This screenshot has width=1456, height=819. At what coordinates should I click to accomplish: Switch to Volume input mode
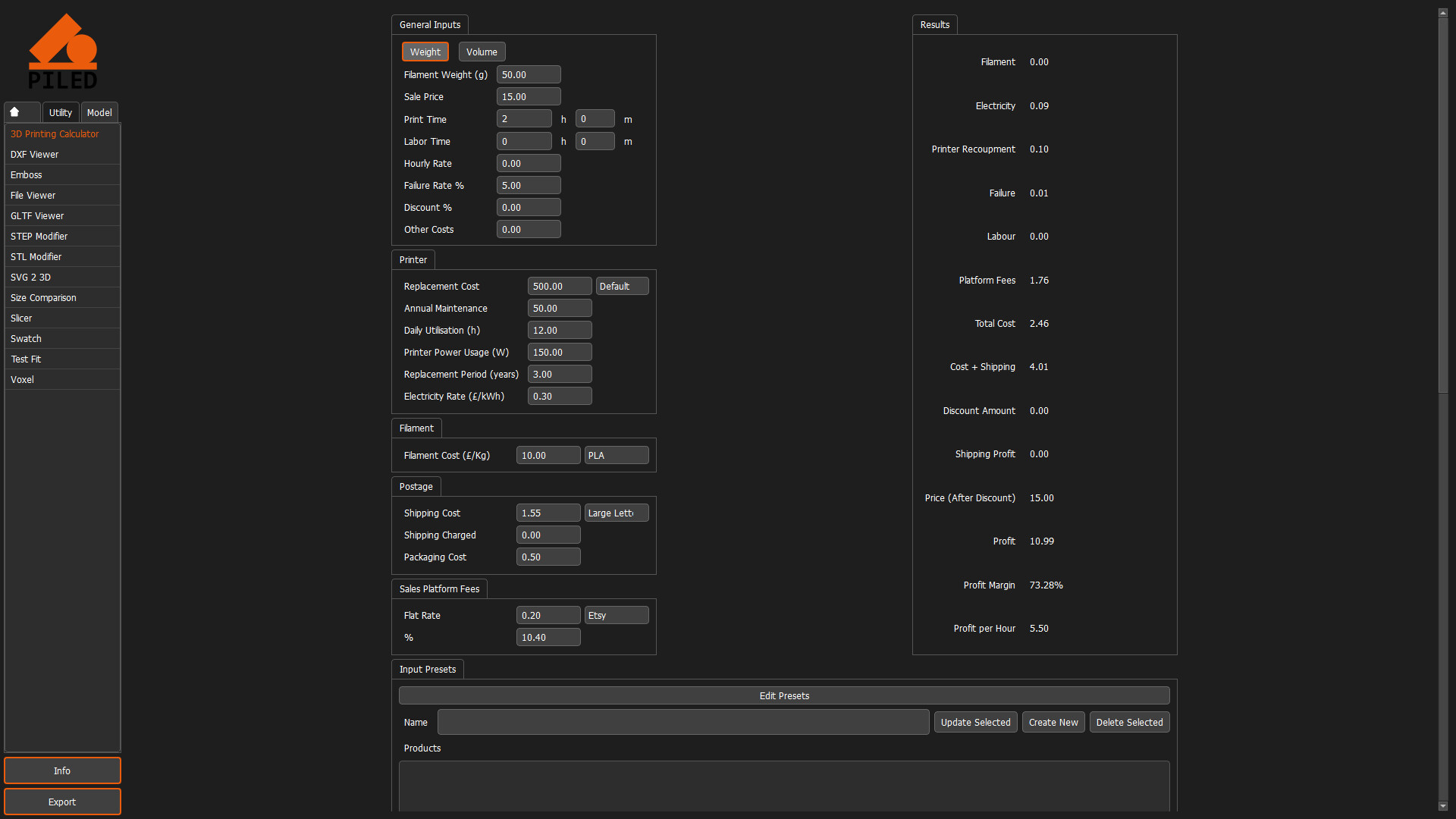click(482, 52)
